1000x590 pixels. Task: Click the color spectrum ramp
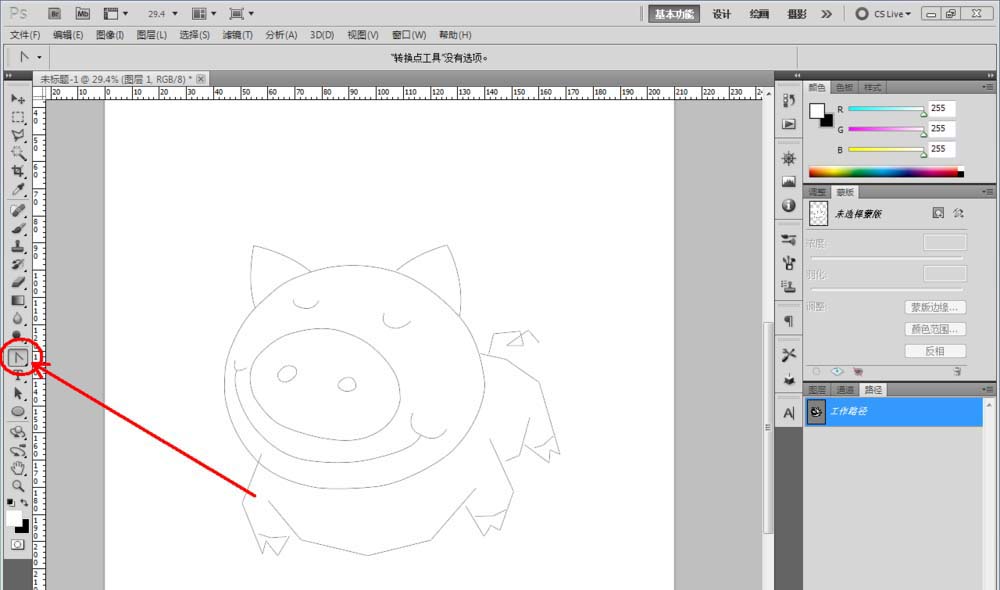(886, 172)
